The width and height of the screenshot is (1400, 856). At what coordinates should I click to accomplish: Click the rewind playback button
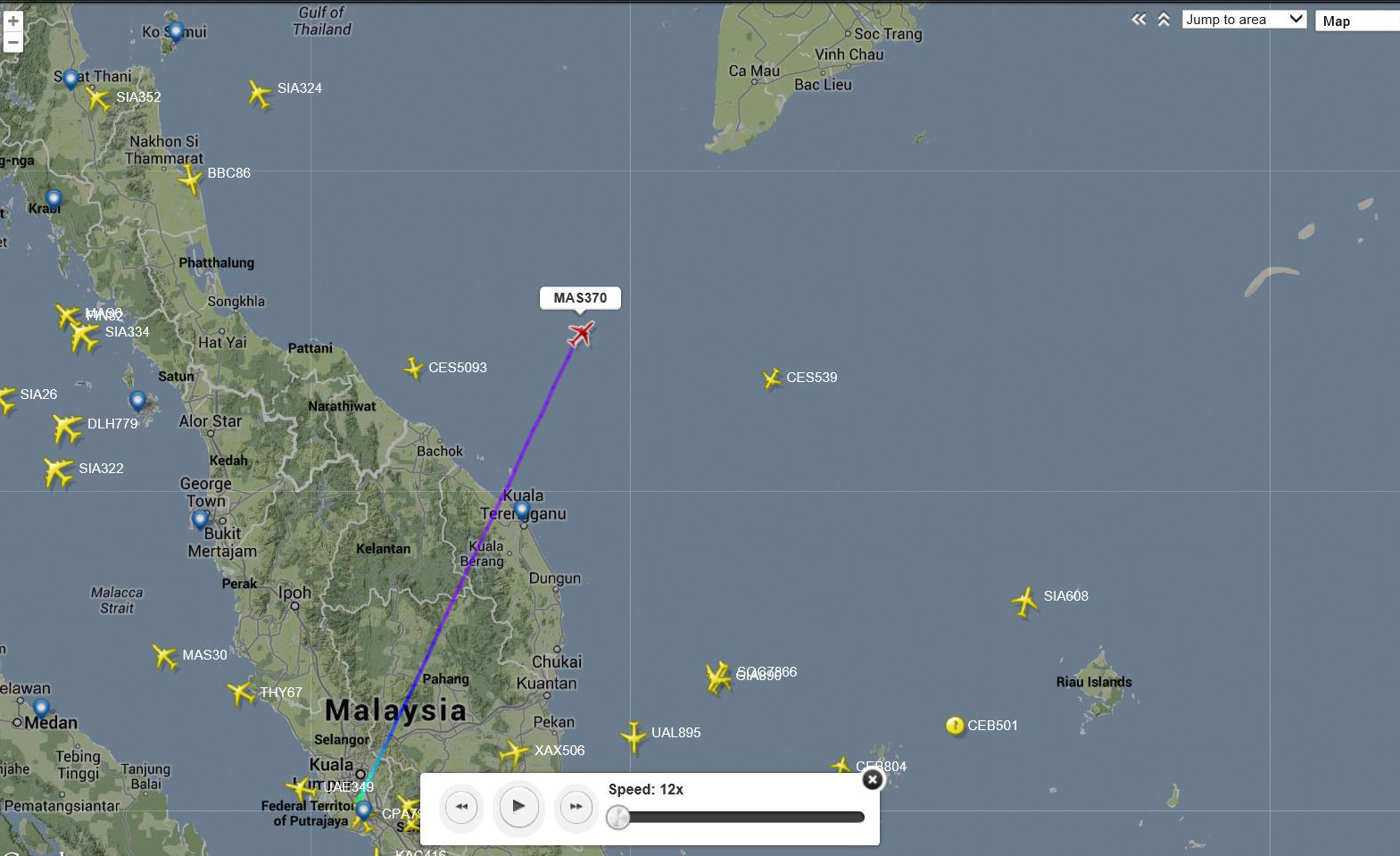coord(461,807)
